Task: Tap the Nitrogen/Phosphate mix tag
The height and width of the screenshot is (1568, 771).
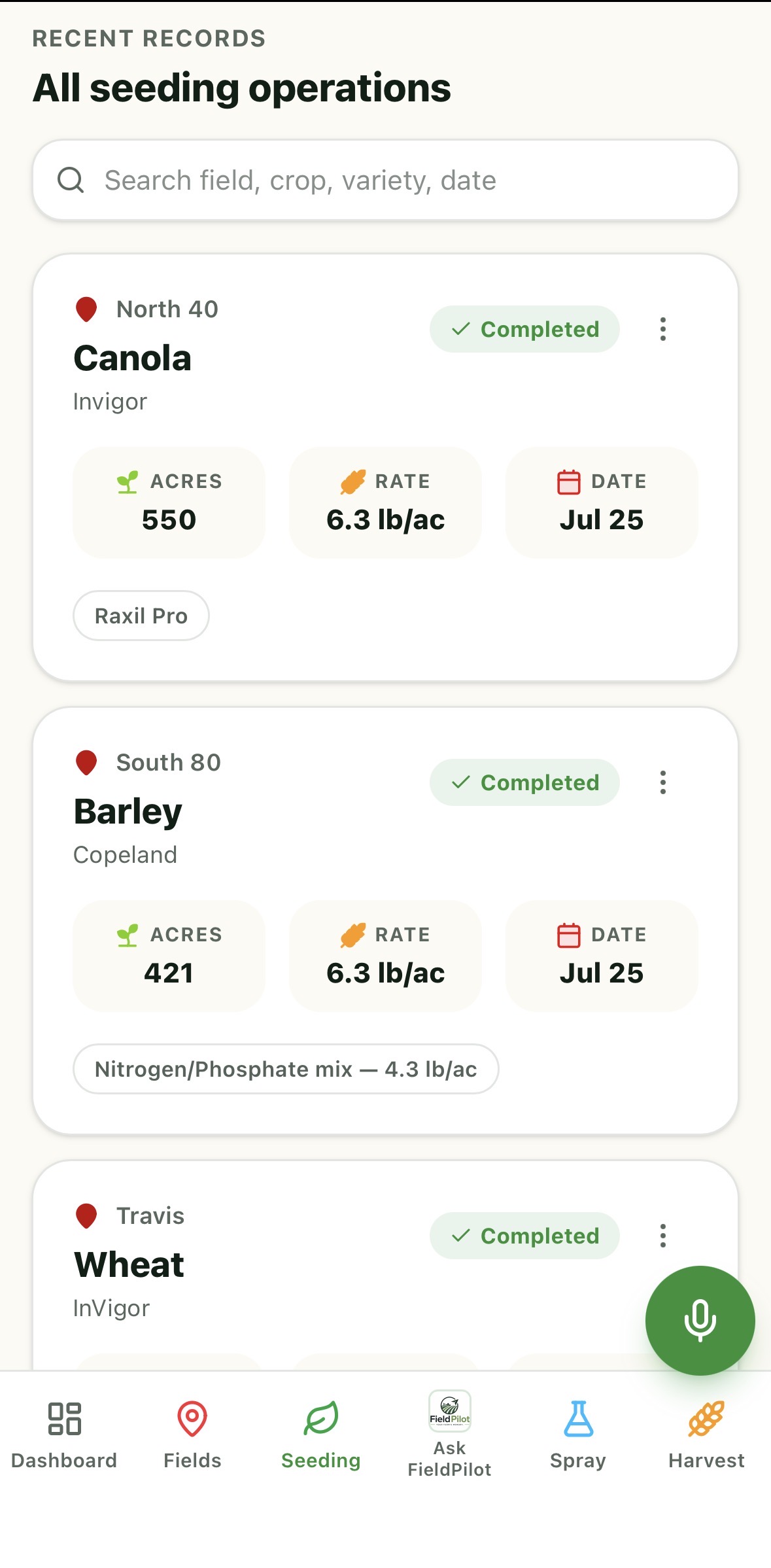Action: pos(286,1069)
